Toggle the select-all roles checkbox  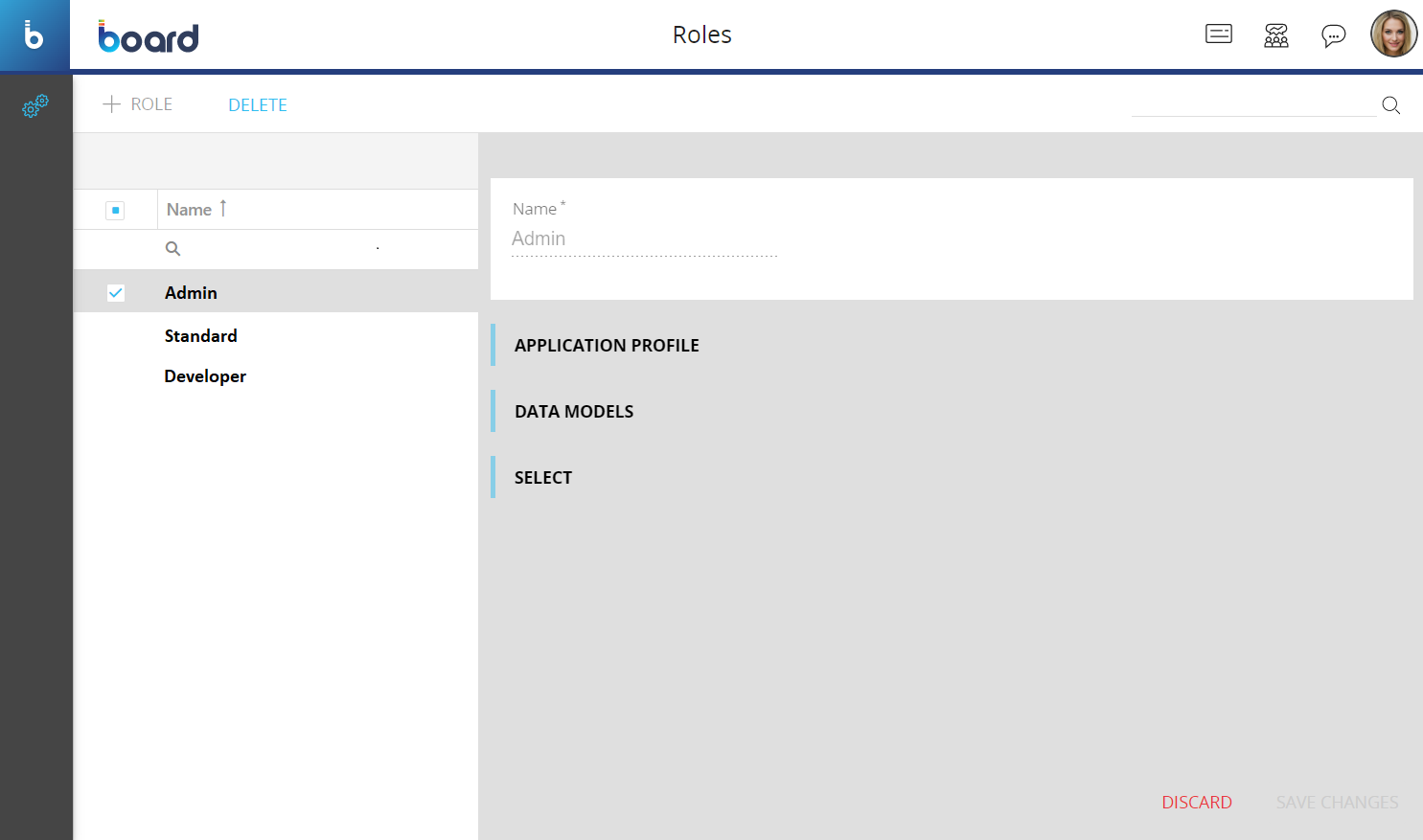[115, 210]
